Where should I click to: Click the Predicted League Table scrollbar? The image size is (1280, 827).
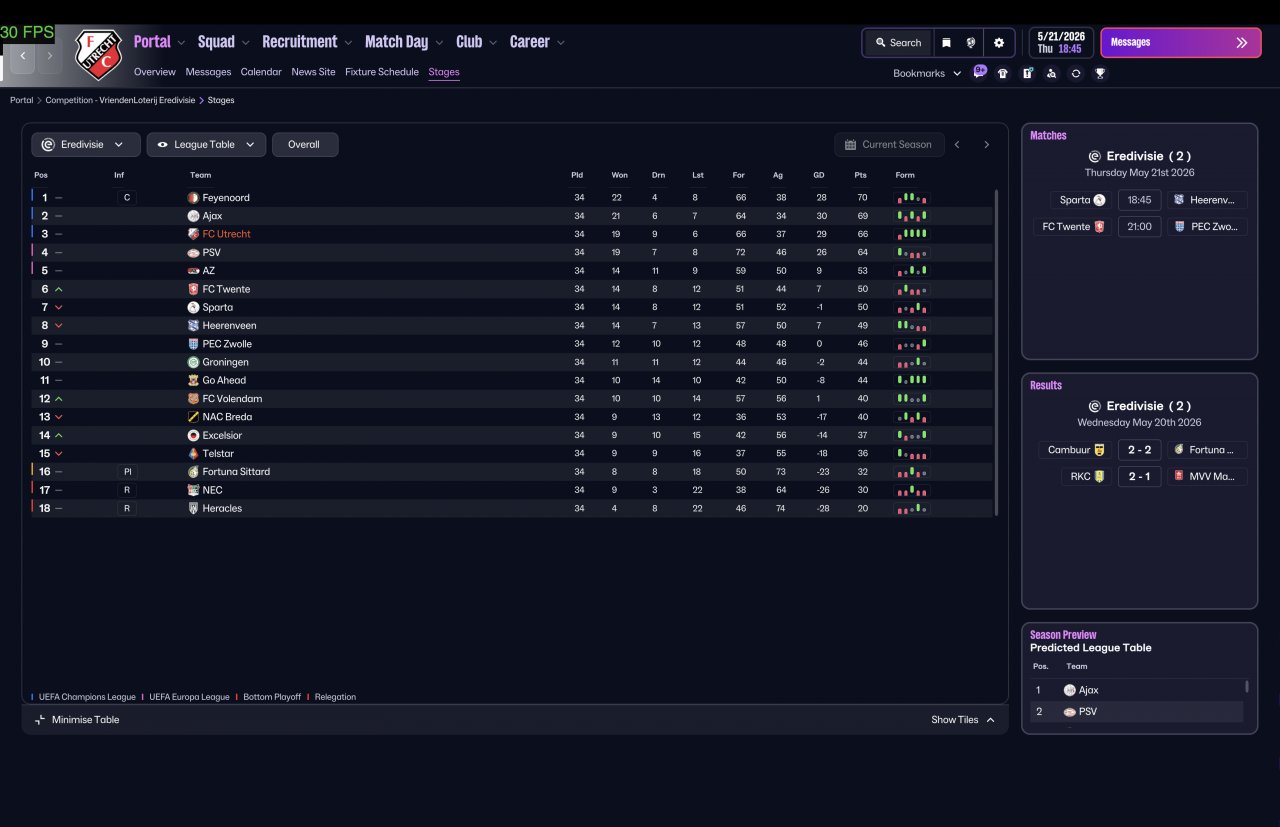[1247, 686]
